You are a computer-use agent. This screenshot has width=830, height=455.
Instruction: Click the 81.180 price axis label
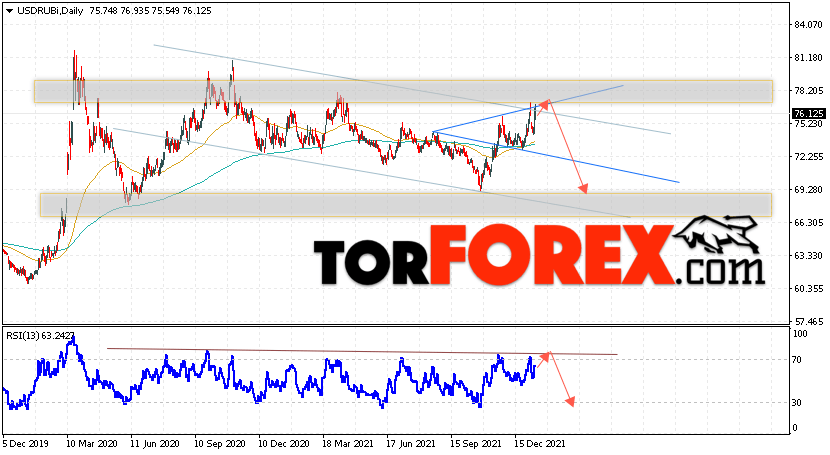[x=809, y=58]
